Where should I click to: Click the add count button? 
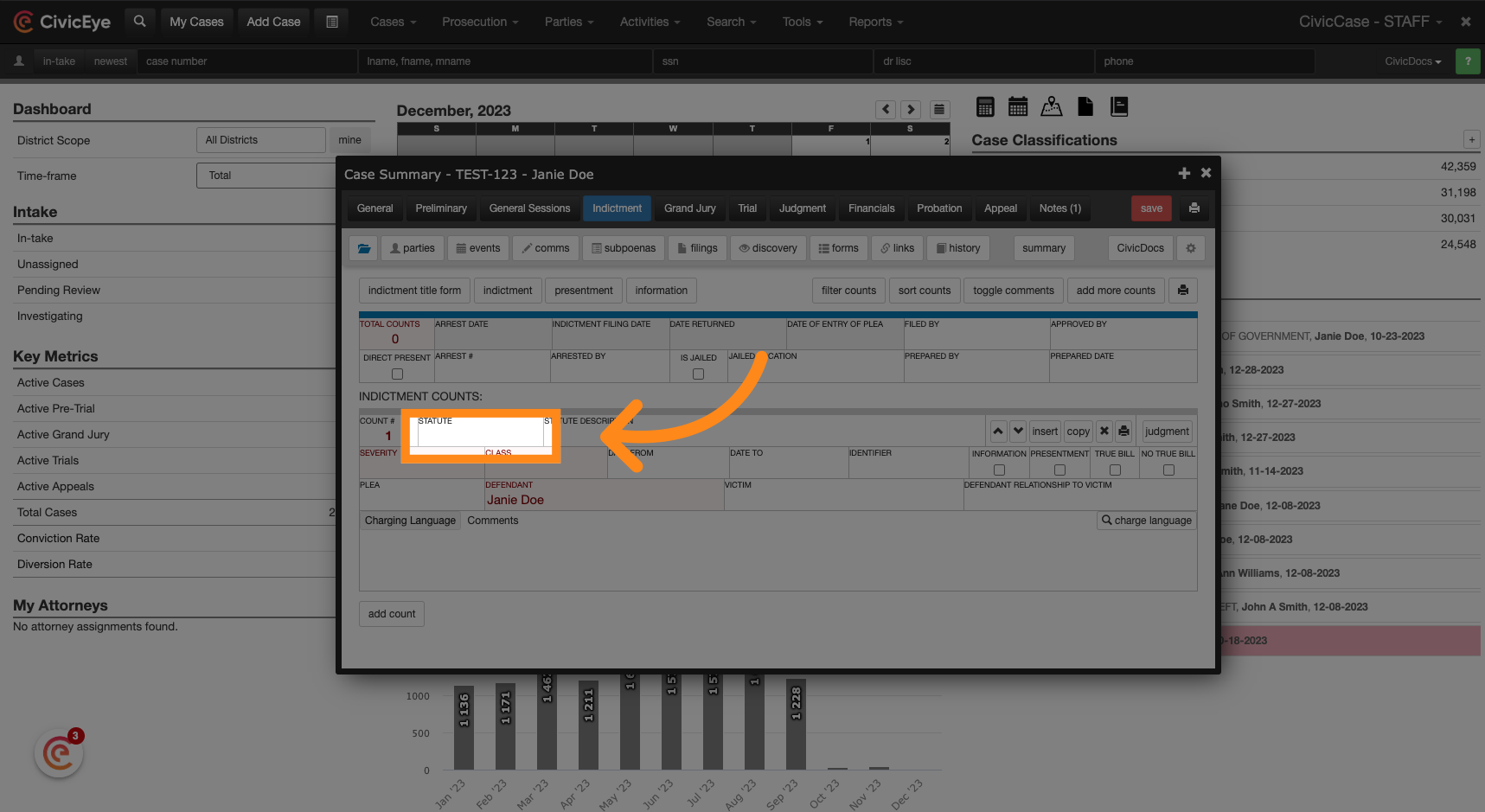392,614
